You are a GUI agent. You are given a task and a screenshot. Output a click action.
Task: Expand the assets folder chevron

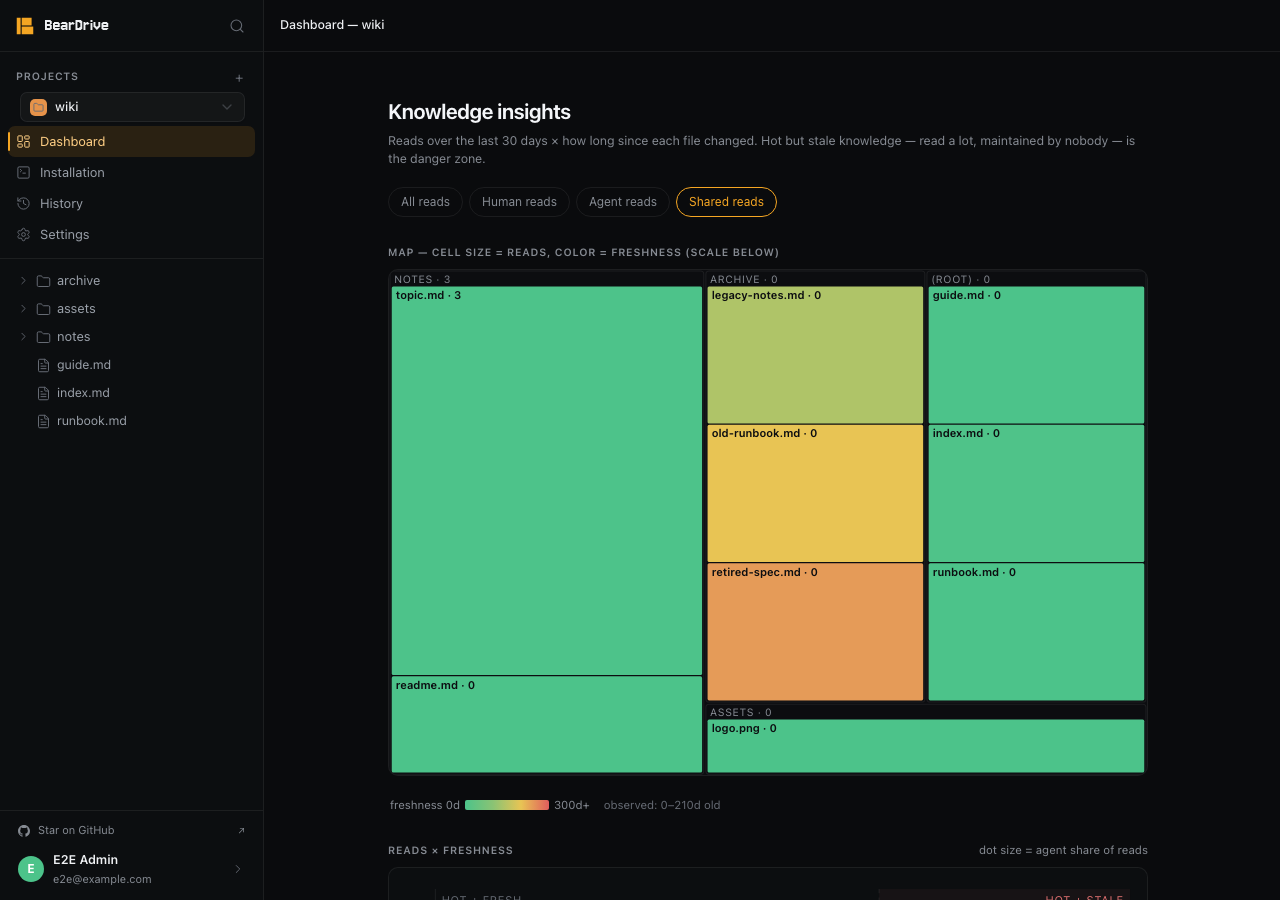[x=23, y=309]
